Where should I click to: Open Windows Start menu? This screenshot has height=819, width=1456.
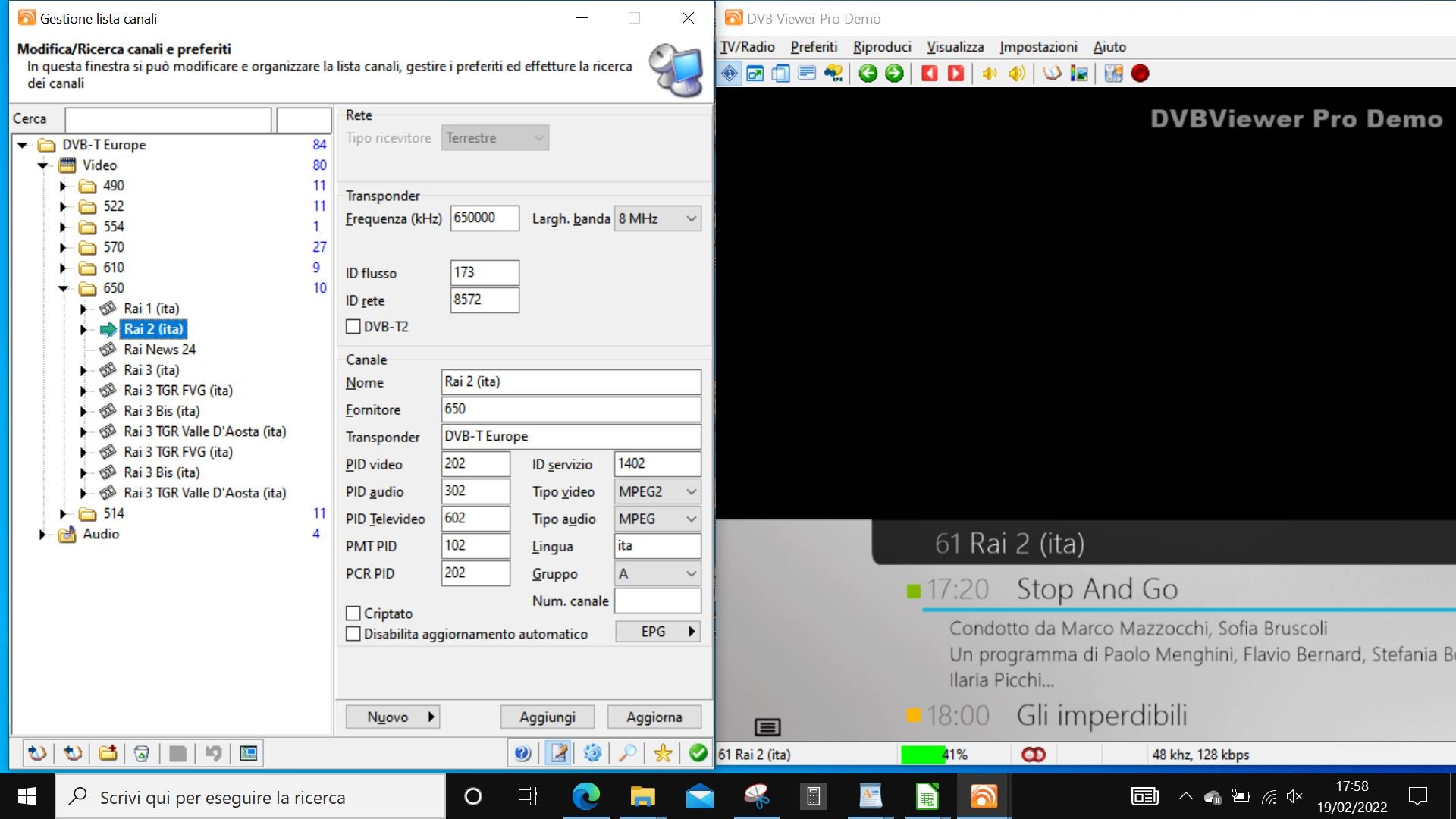pyautogui.click(x=27, y=796)
